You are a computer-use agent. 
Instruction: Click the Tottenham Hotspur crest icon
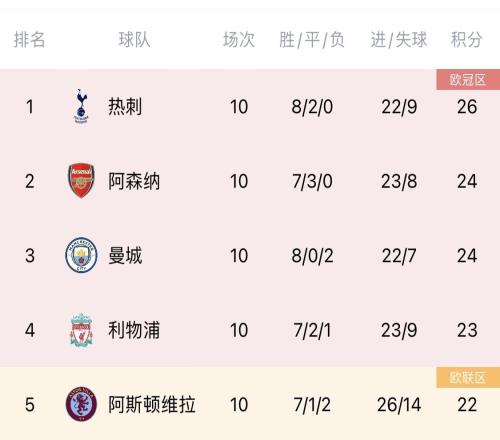[x=81, y=106]
